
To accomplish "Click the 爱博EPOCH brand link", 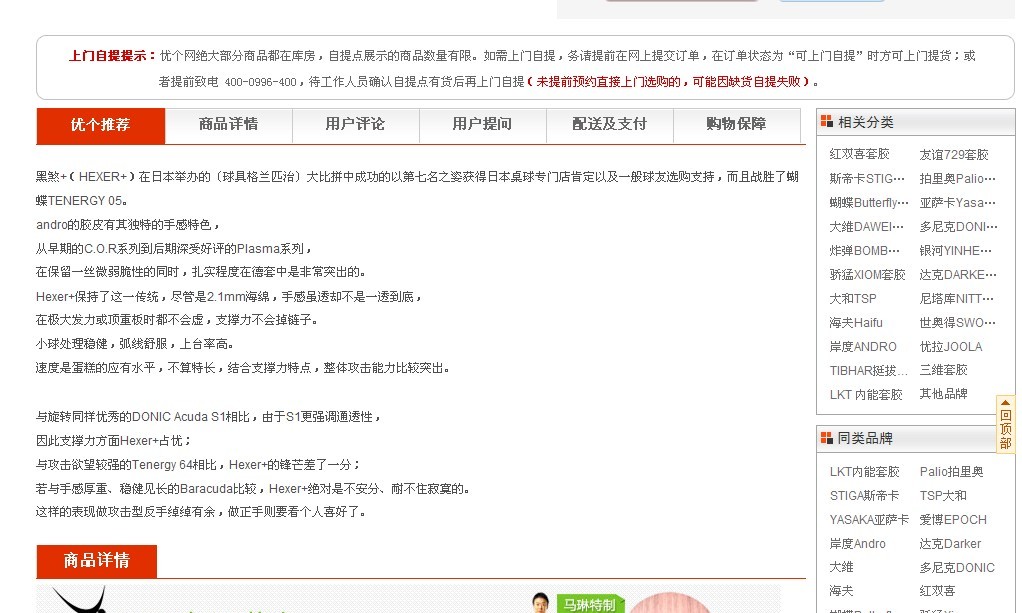I will 953,520.
